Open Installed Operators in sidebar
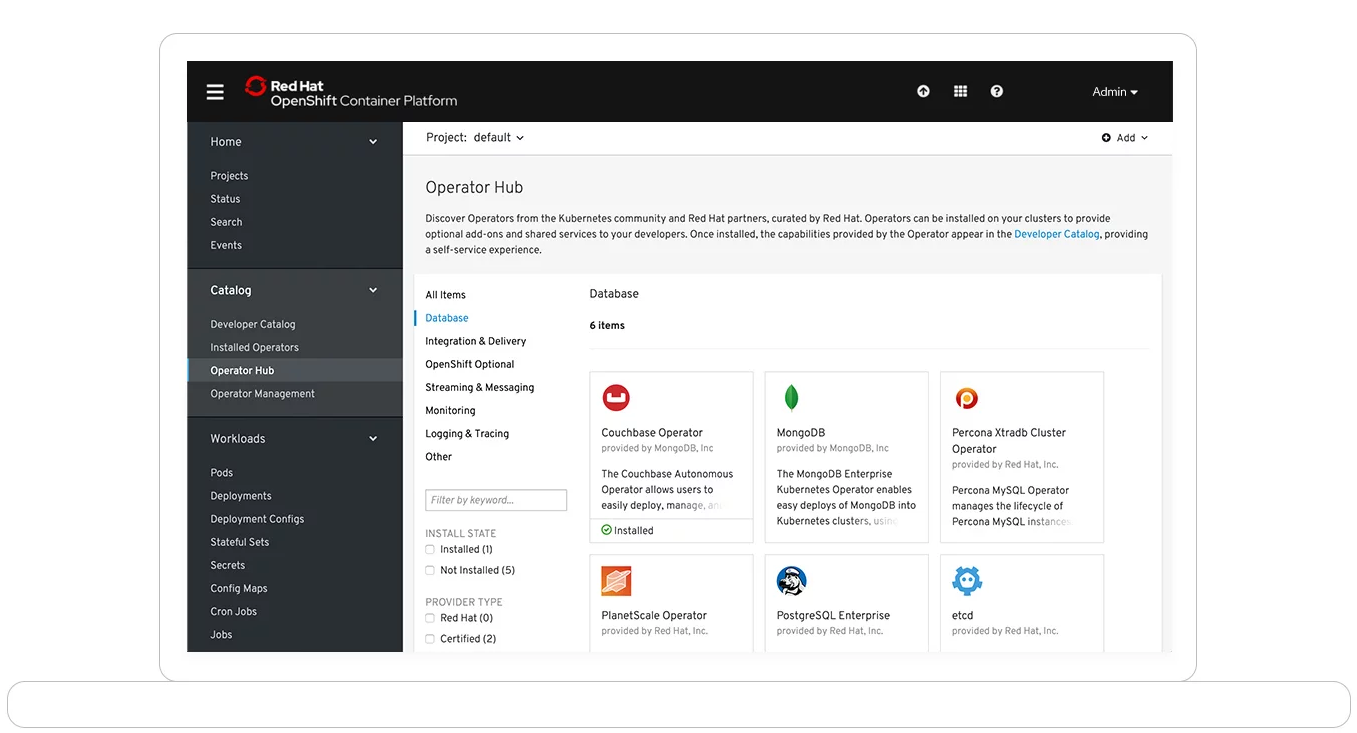 click(254, 347)
